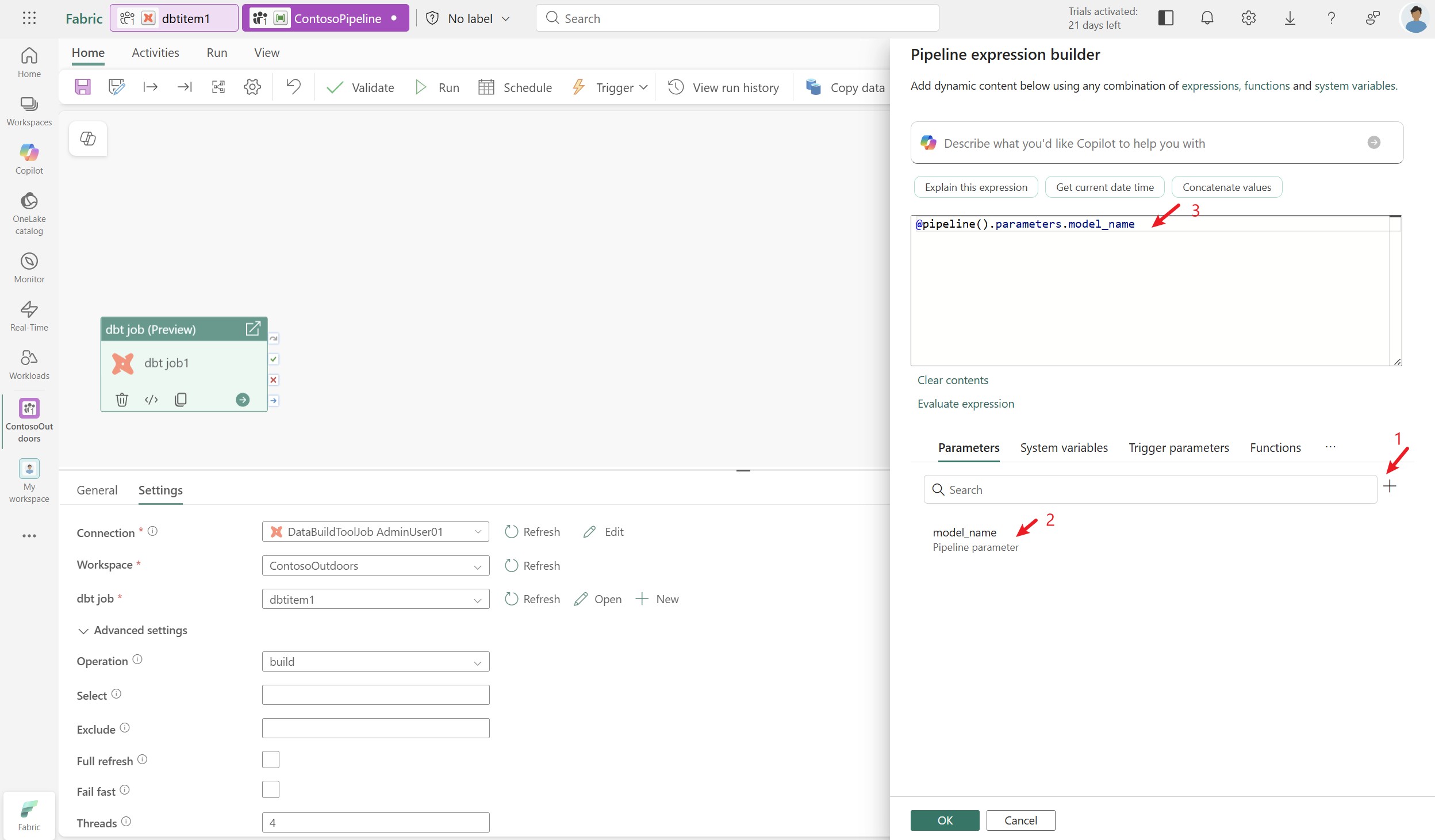The height and width of the screenshot is (840, 1435).
Task: Open Workloads in left sidebar
Action: [29, 364]
